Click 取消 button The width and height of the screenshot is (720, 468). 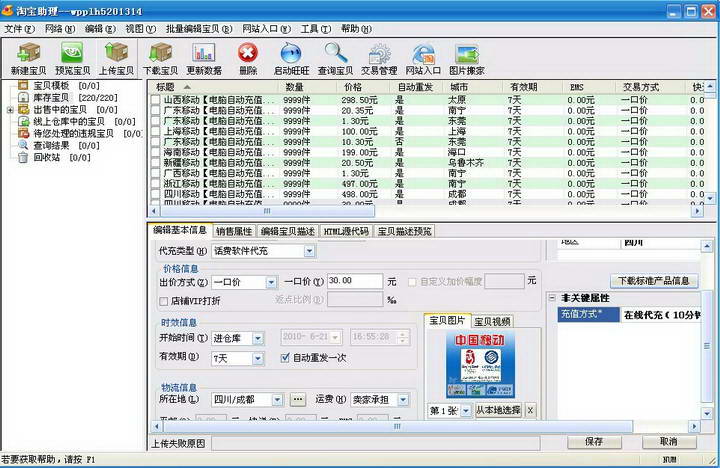[x=669, y=442]
